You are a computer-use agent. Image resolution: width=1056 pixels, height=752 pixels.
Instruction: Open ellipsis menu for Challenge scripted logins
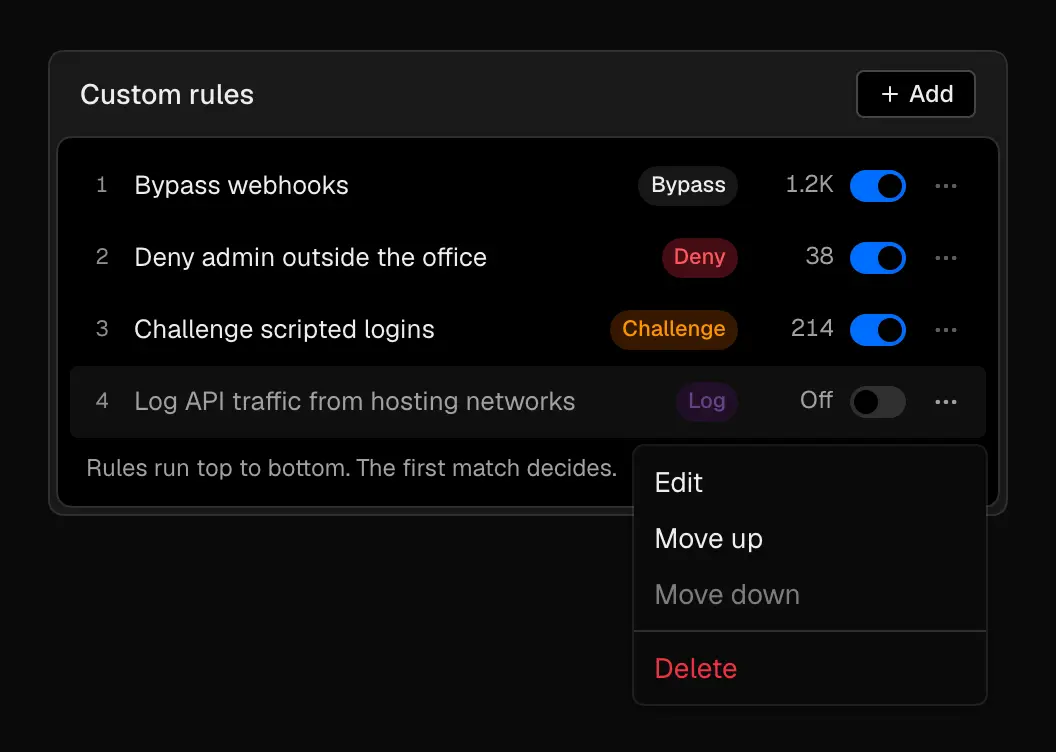pyautogui.click(x=946, y=330)
